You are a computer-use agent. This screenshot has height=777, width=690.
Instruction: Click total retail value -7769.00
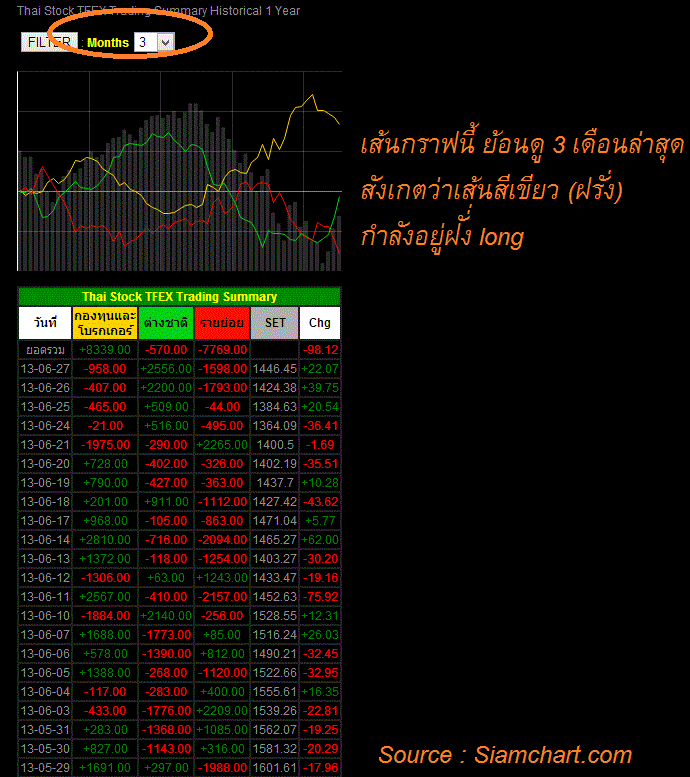(x=222, y=350)
